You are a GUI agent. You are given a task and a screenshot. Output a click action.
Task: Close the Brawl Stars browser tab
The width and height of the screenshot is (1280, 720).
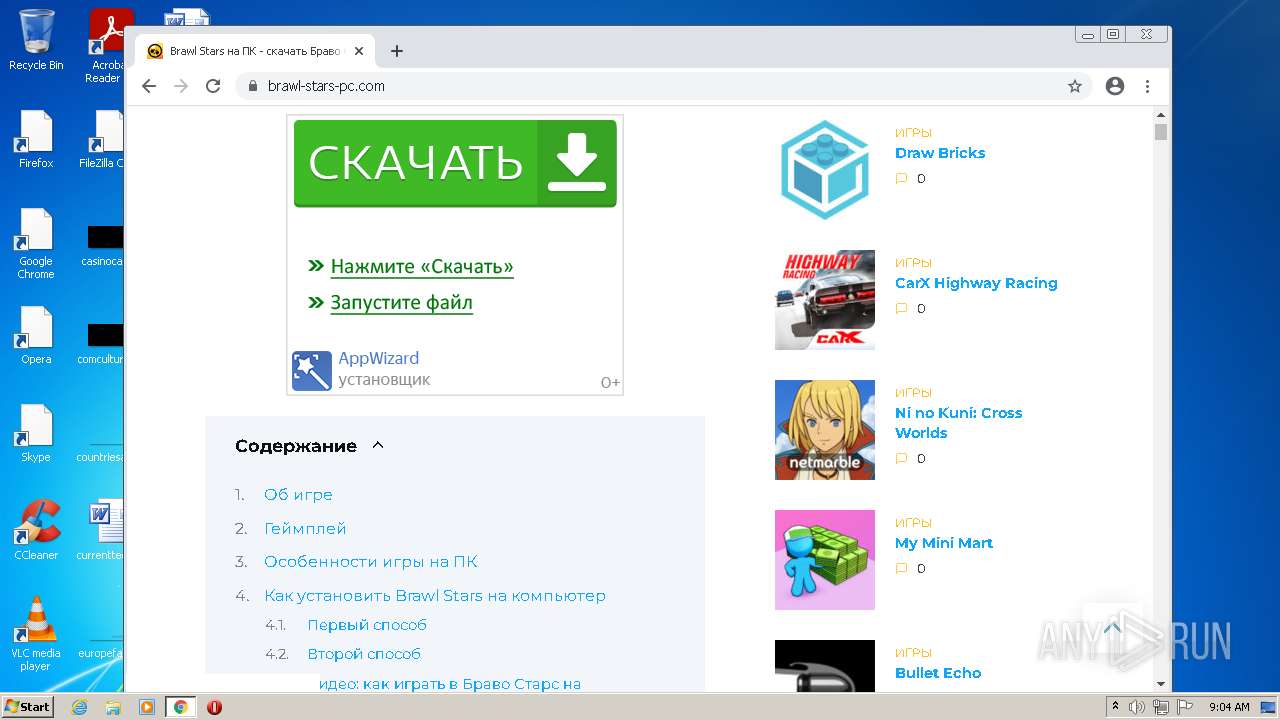pyautogui.click(x=359, y=51)
